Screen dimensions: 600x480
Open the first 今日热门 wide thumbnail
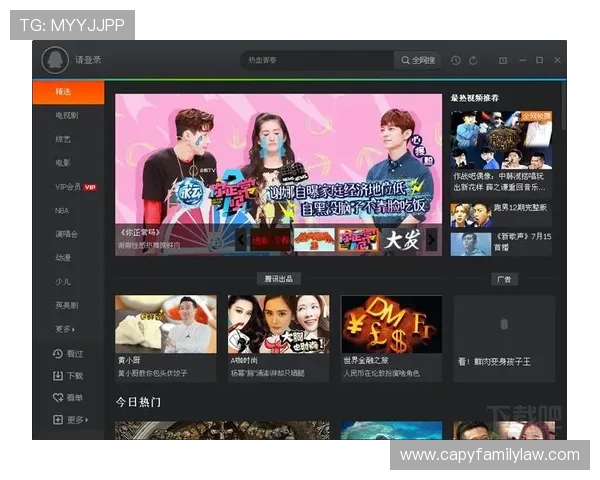pos(222,430)
